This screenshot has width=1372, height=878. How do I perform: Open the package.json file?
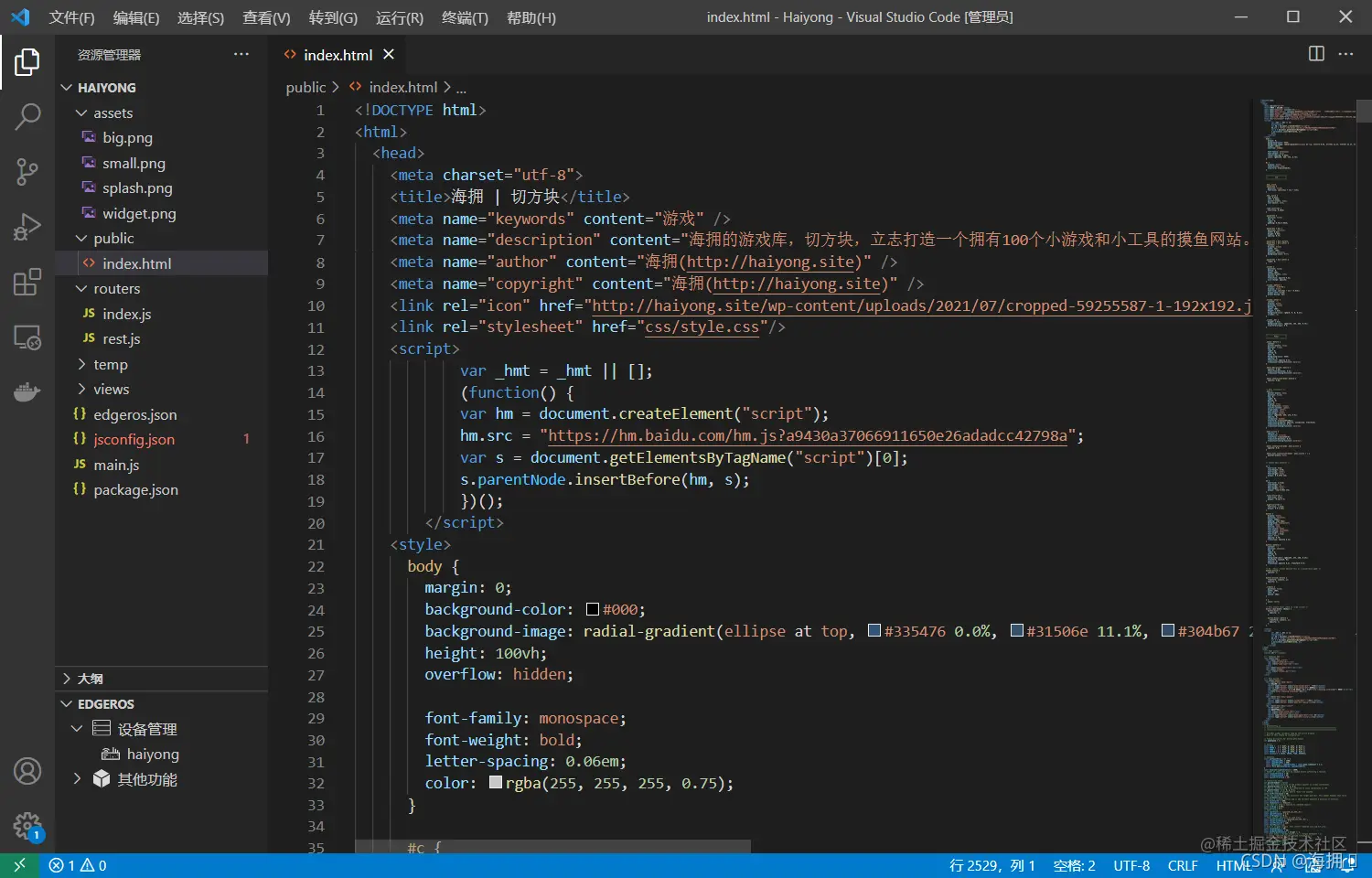point(135,490)
